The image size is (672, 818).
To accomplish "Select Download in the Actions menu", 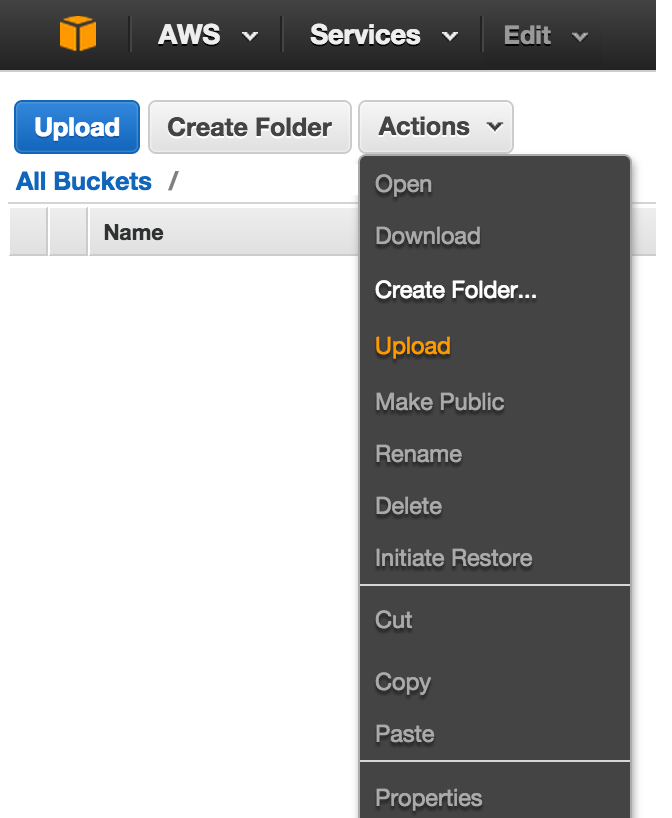I will (x=427, y=236).
